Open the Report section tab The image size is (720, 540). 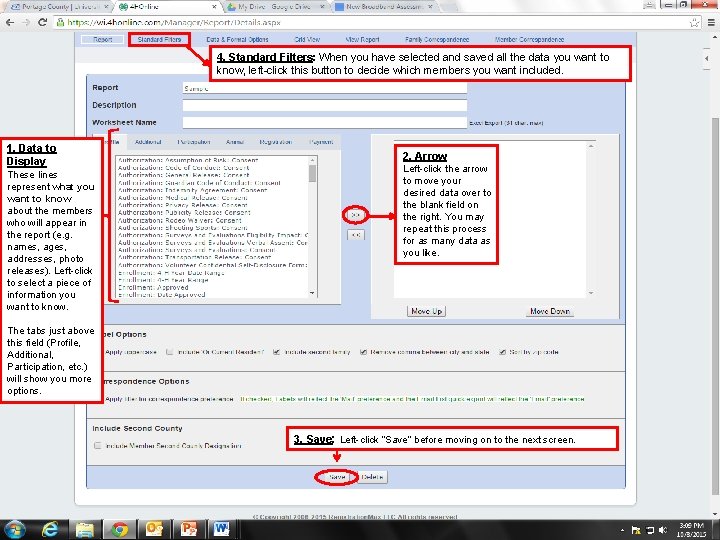coord(102,39)
